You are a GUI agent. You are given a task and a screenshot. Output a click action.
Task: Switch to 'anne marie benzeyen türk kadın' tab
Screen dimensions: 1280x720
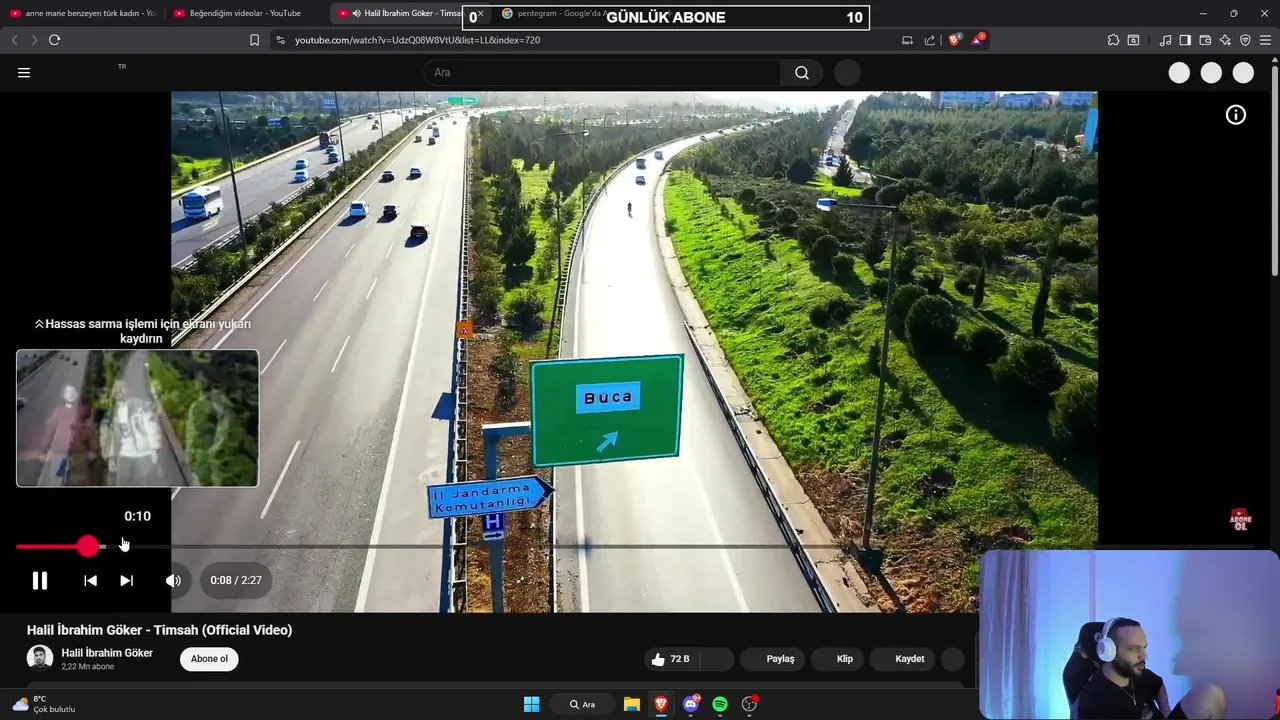pos(82,13)
